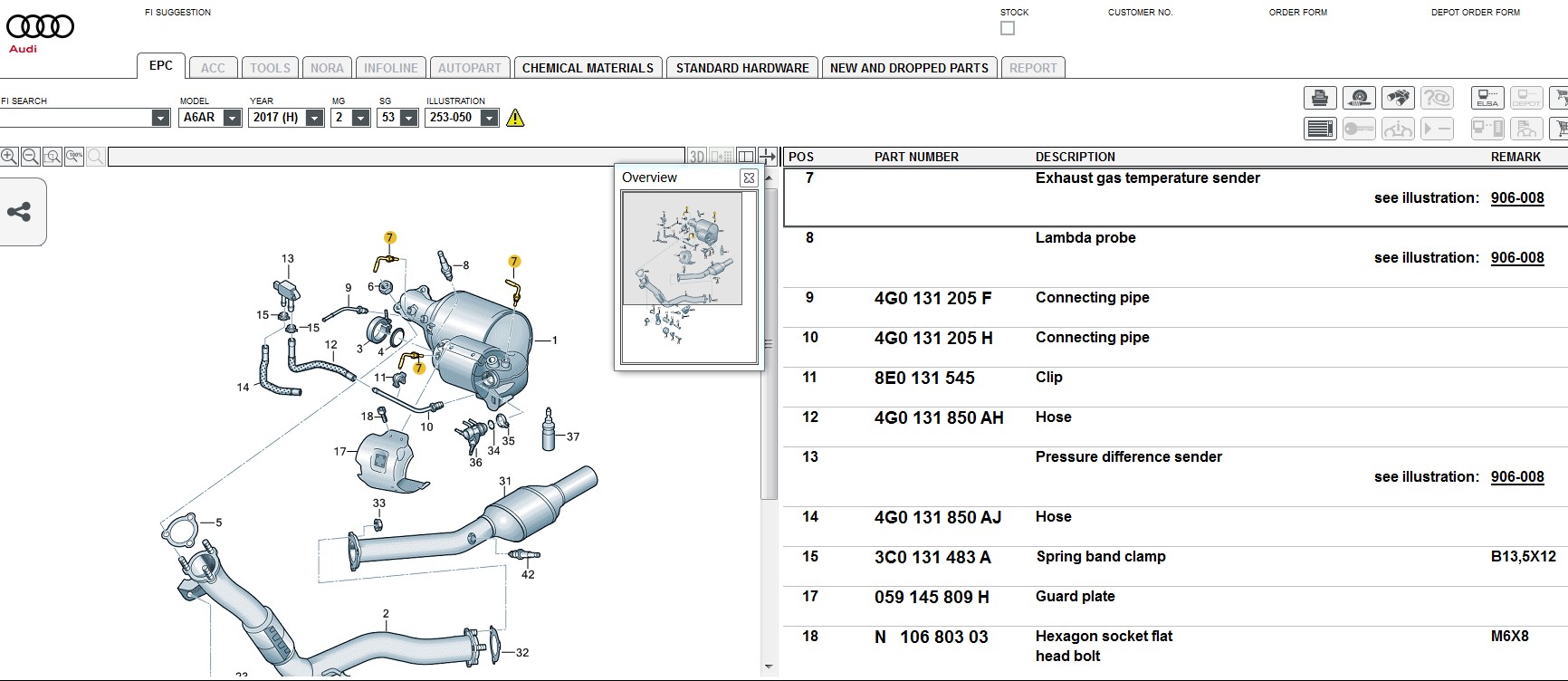This screenshot has width=1568, height=681.
Task: Reset illustration zoom to 100%
Action: pyautogui.click(x=73, y=157)
